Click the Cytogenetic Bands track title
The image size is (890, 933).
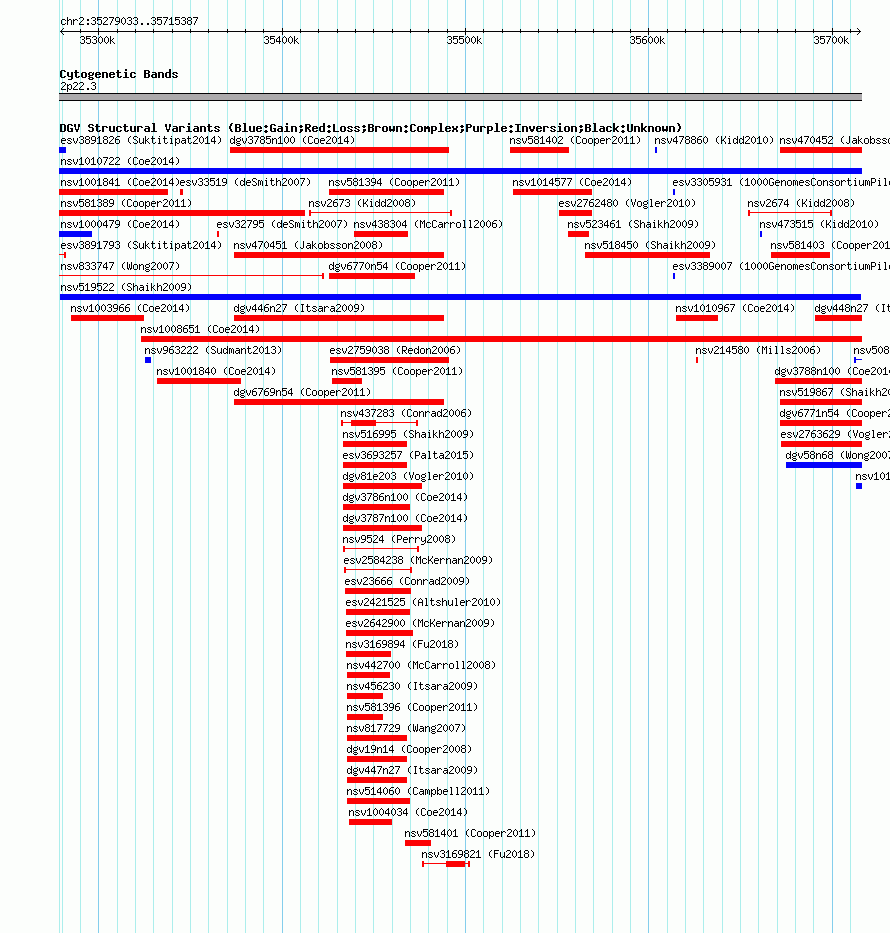119,74
